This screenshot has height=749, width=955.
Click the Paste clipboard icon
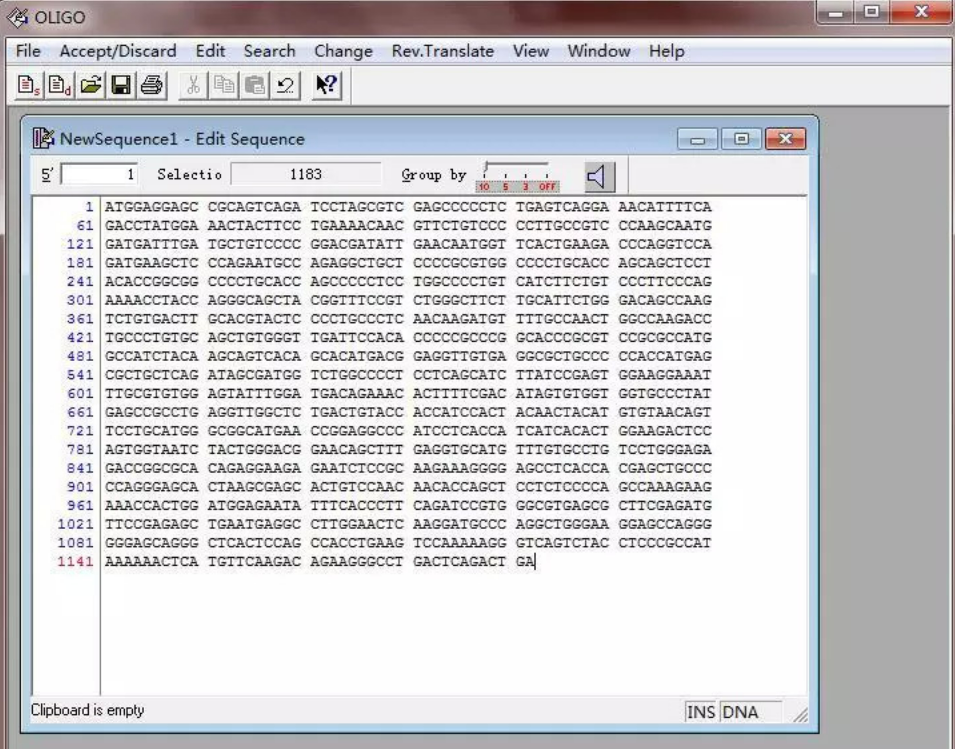coord(255,85)
